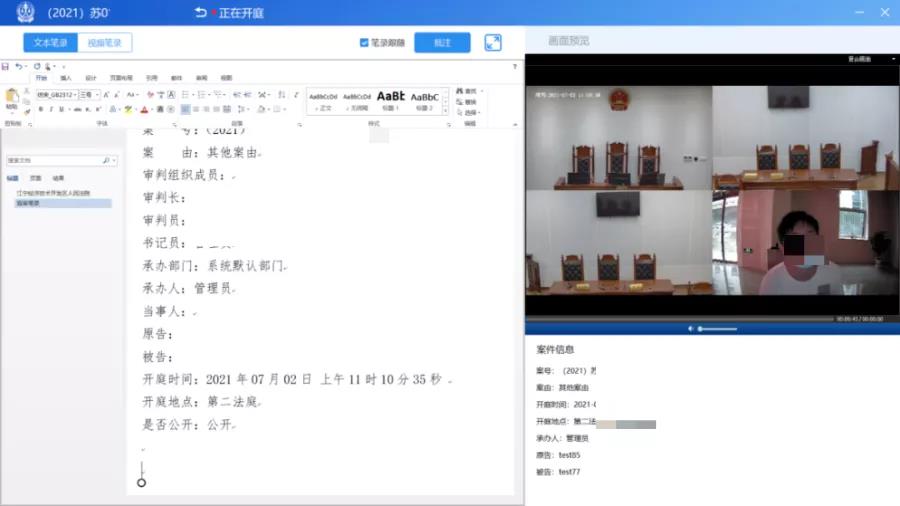This screenshot has width=900, height=506.
Task: Click the back arrow next to 正在开庭
Action: (201, 12)
